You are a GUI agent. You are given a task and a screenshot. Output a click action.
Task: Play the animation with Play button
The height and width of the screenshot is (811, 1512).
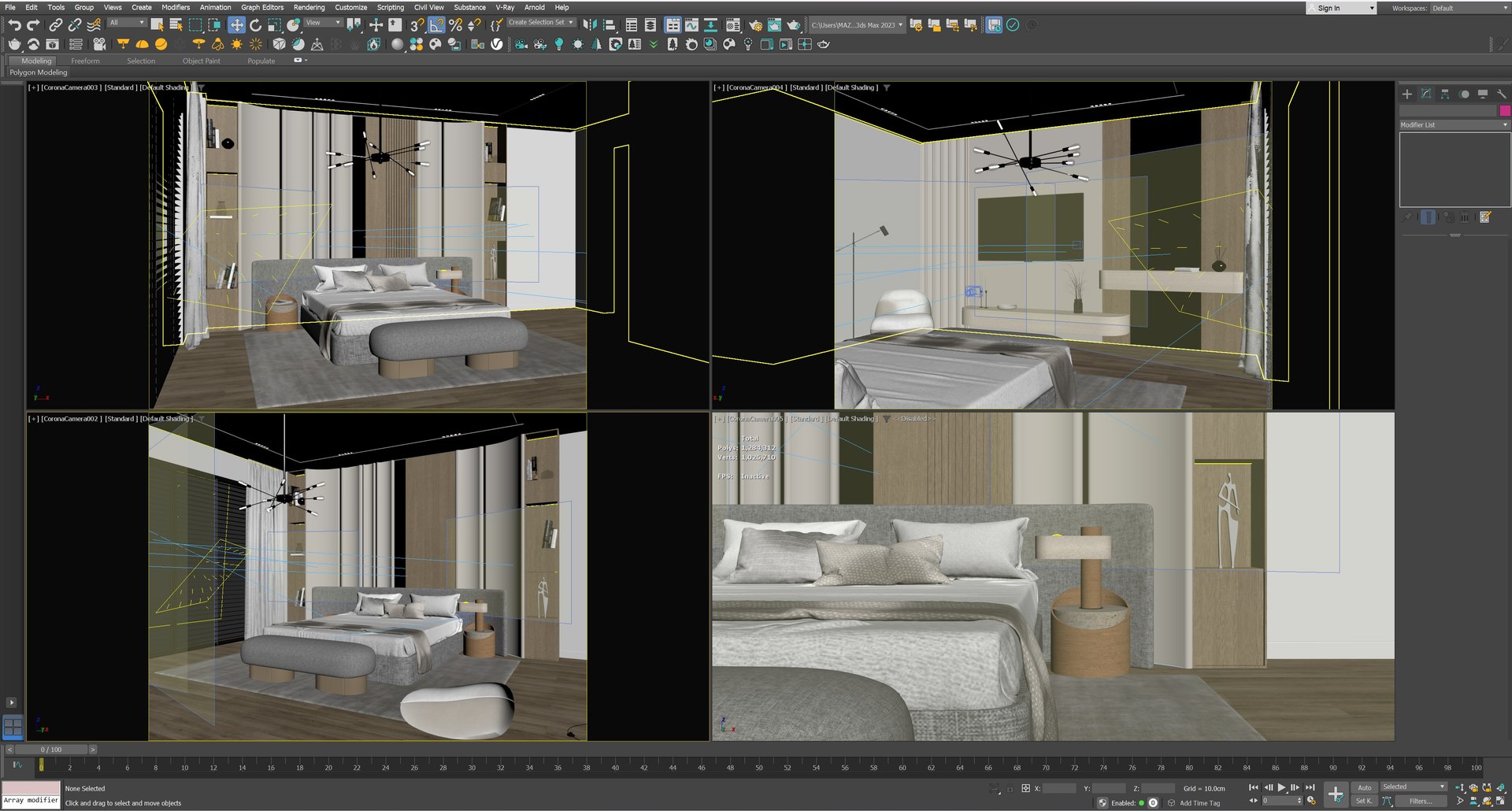pos(1282,787)
